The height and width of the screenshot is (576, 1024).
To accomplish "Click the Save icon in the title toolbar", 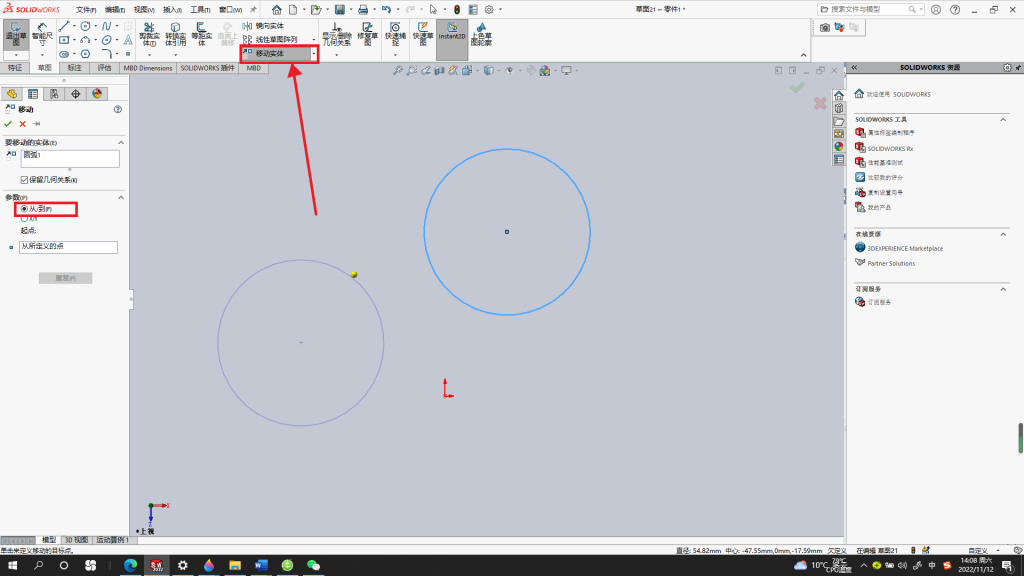I will pos(340,10).
